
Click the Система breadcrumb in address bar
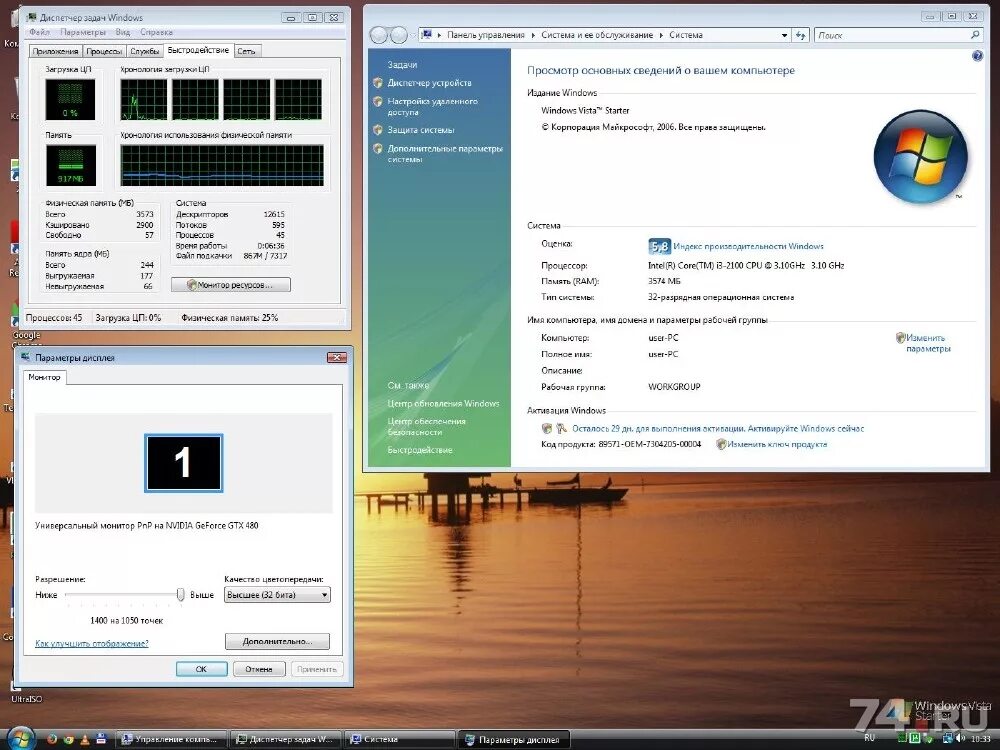coord(686,35)
